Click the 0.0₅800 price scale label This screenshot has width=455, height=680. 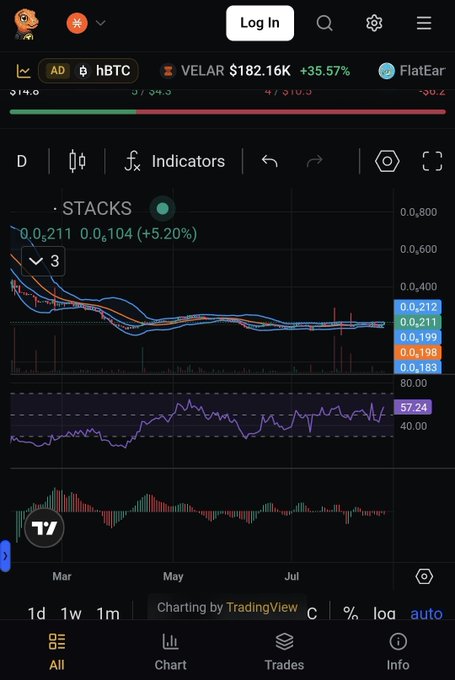point(418,212)
